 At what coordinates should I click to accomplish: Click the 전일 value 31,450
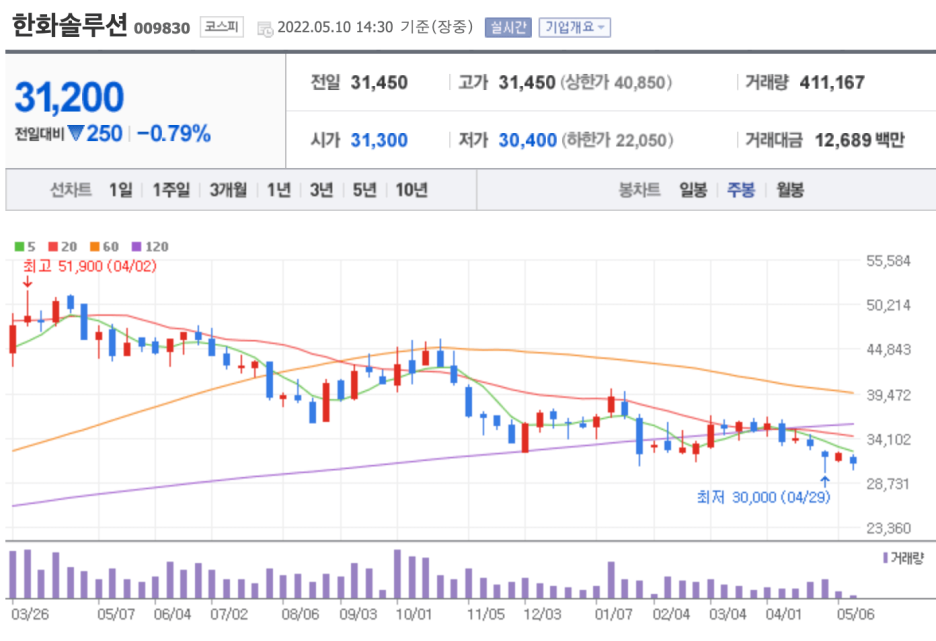coord(379,82)
